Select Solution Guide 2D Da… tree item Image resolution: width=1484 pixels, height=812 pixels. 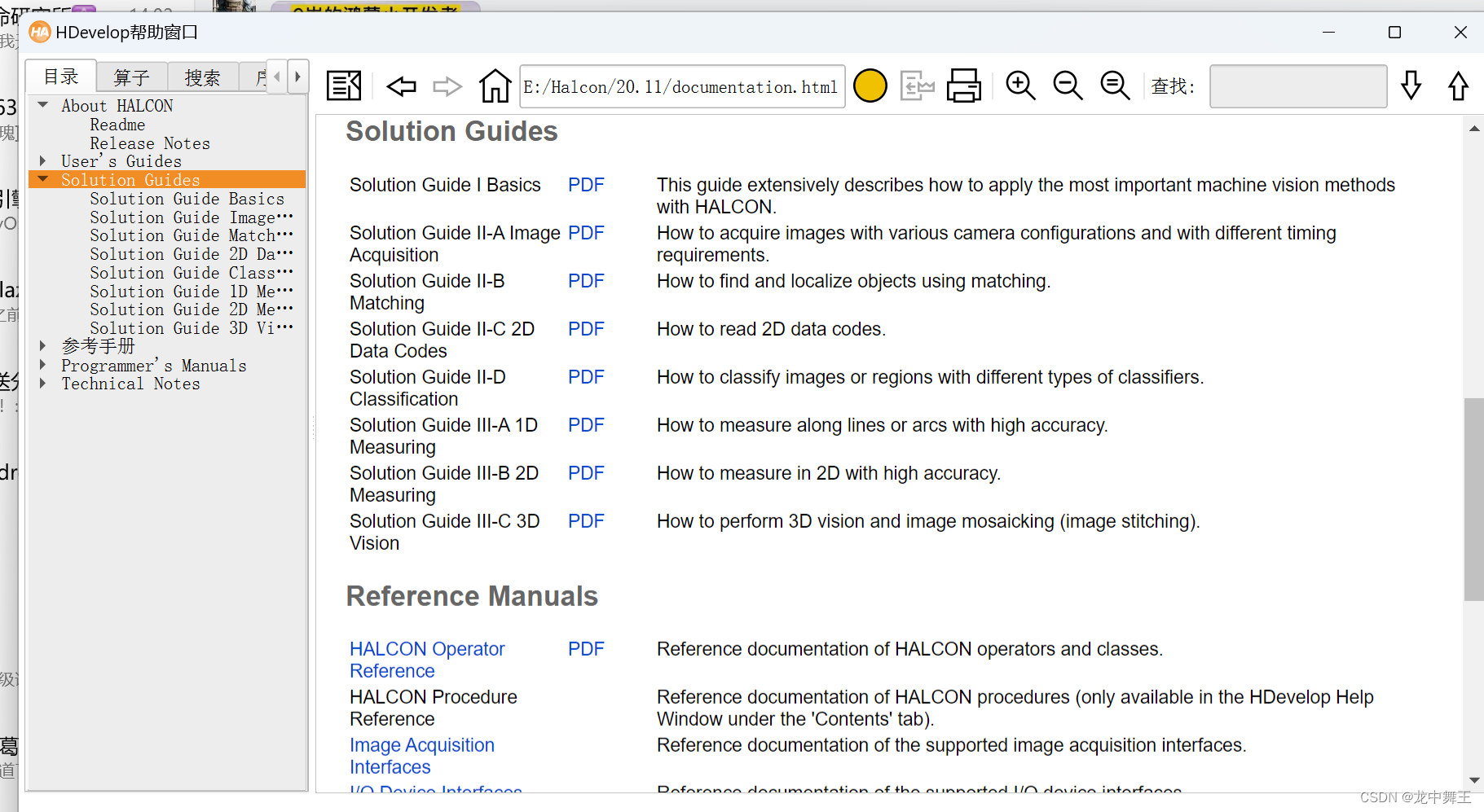pyautogui.click(x=192, y=254)
